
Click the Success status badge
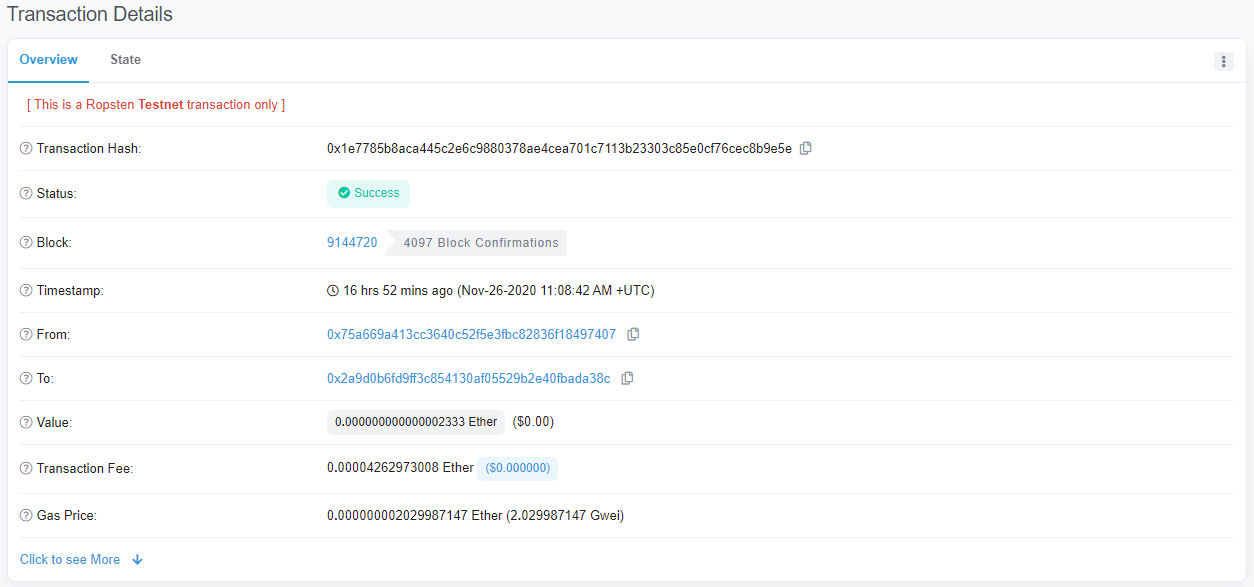pyautogui.click(x=368, y=193)
